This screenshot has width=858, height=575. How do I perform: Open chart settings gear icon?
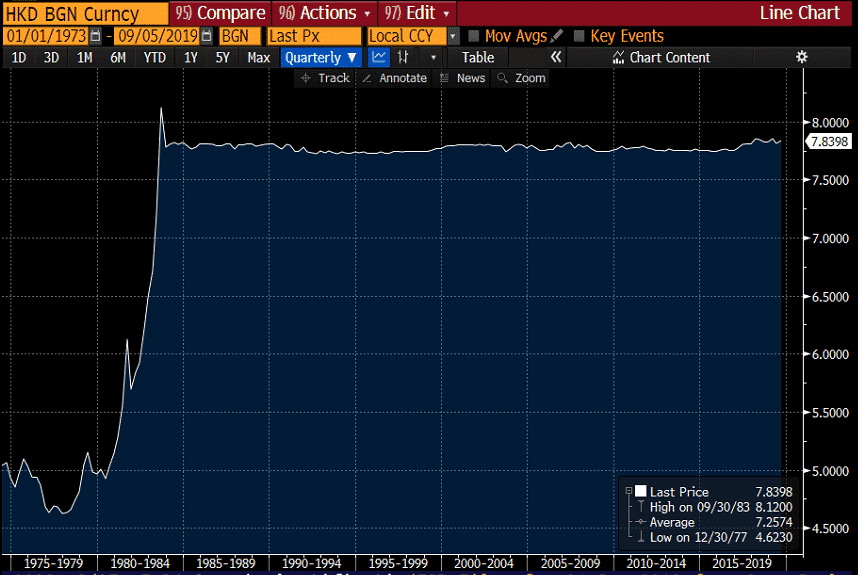click(x=801, y=58)
